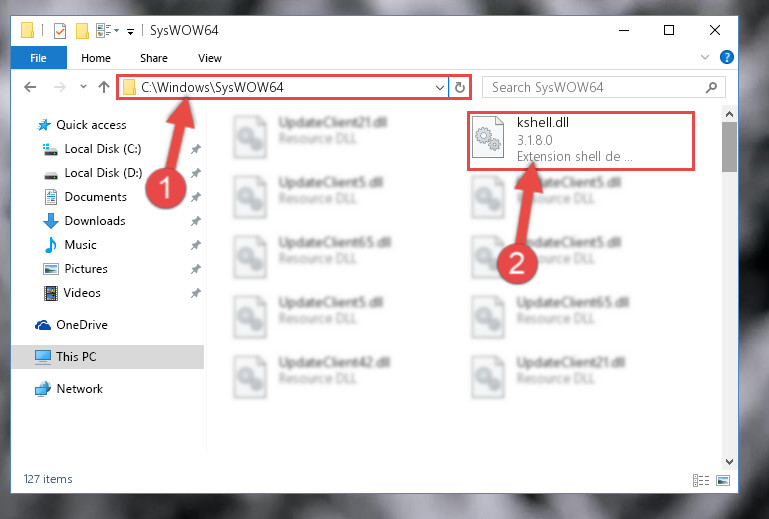Refresh the SysWOW64 folder view

[460, 87]
